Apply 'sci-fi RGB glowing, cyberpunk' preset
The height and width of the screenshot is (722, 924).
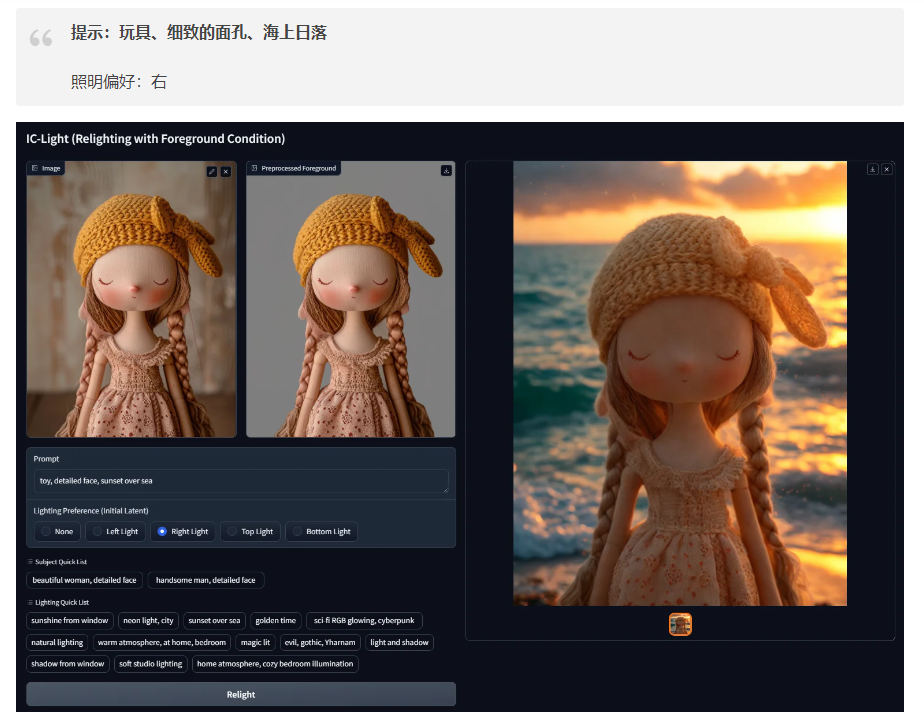(364, 620)
